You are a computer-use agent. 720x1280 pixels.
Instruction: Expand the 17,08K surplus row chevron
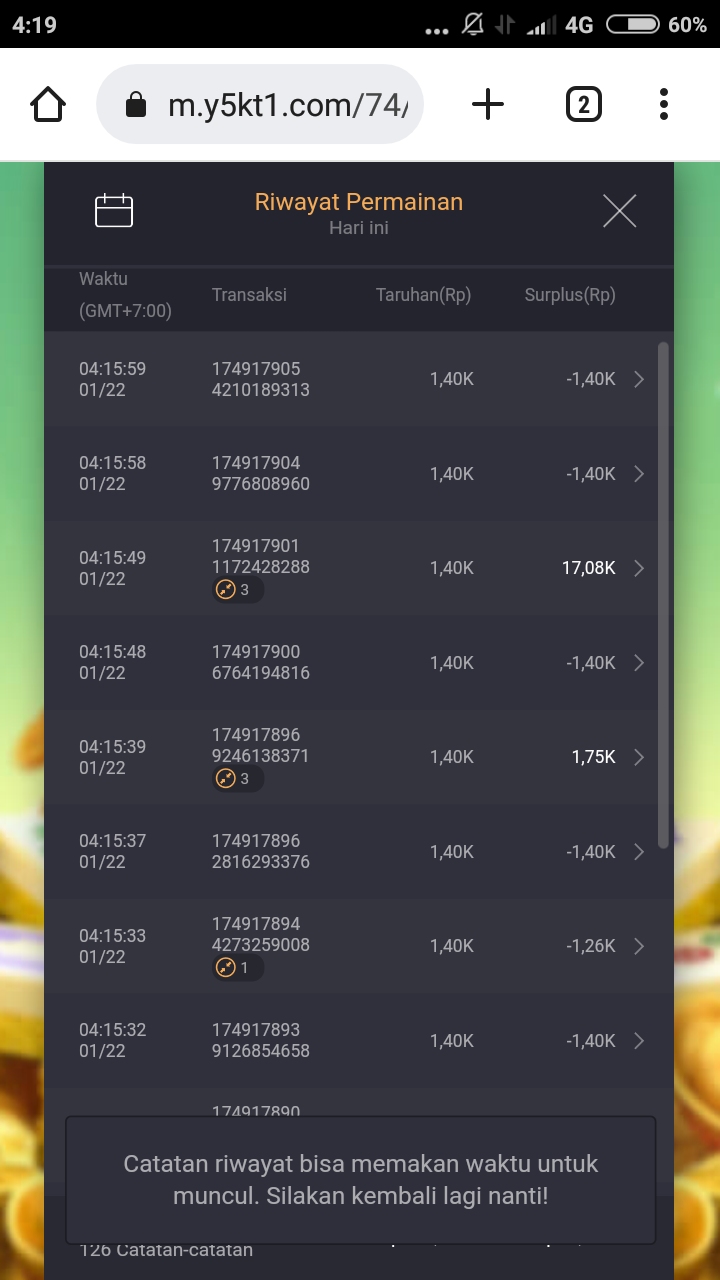point(639,568)
